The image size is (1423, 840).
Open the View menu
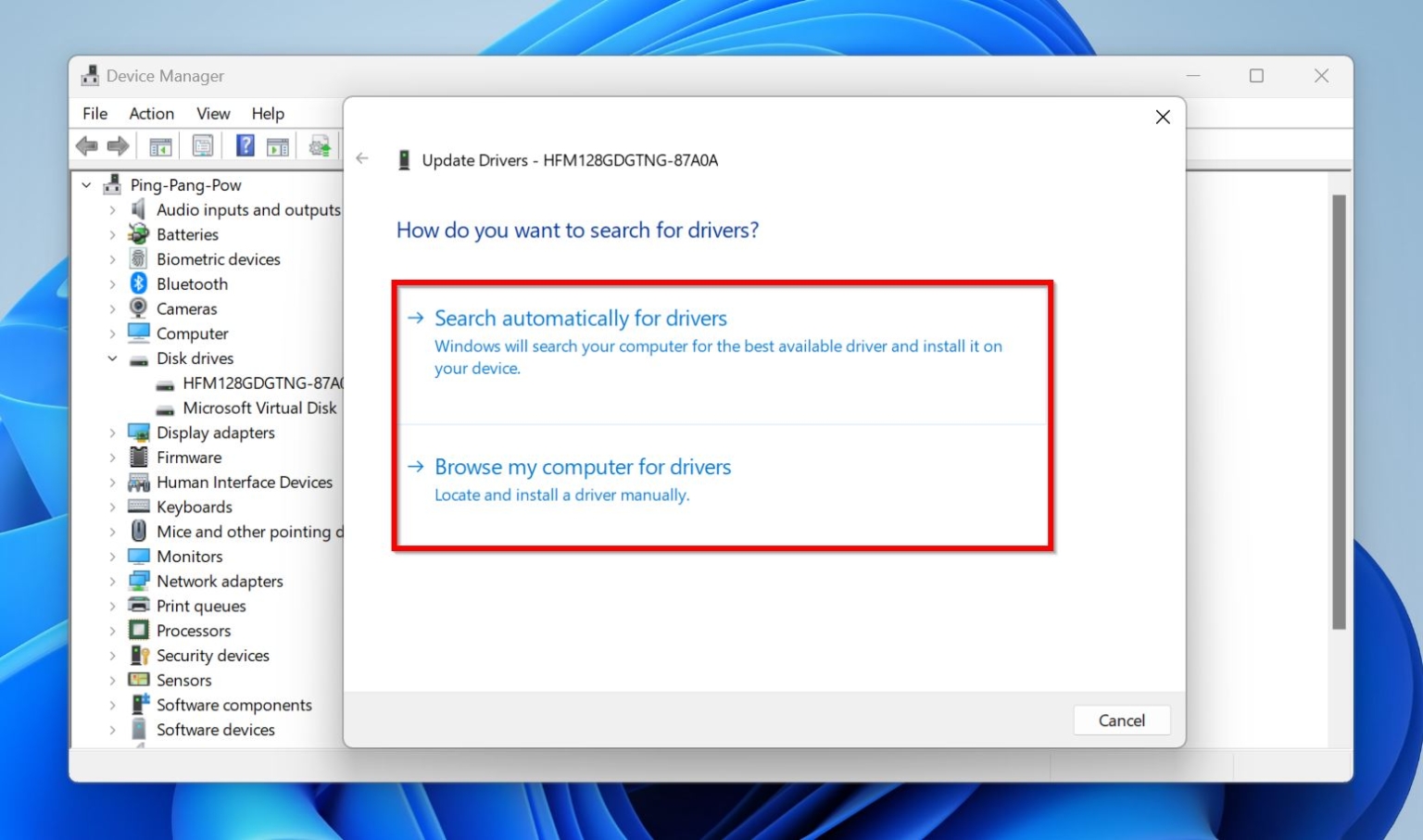point(213,113)
